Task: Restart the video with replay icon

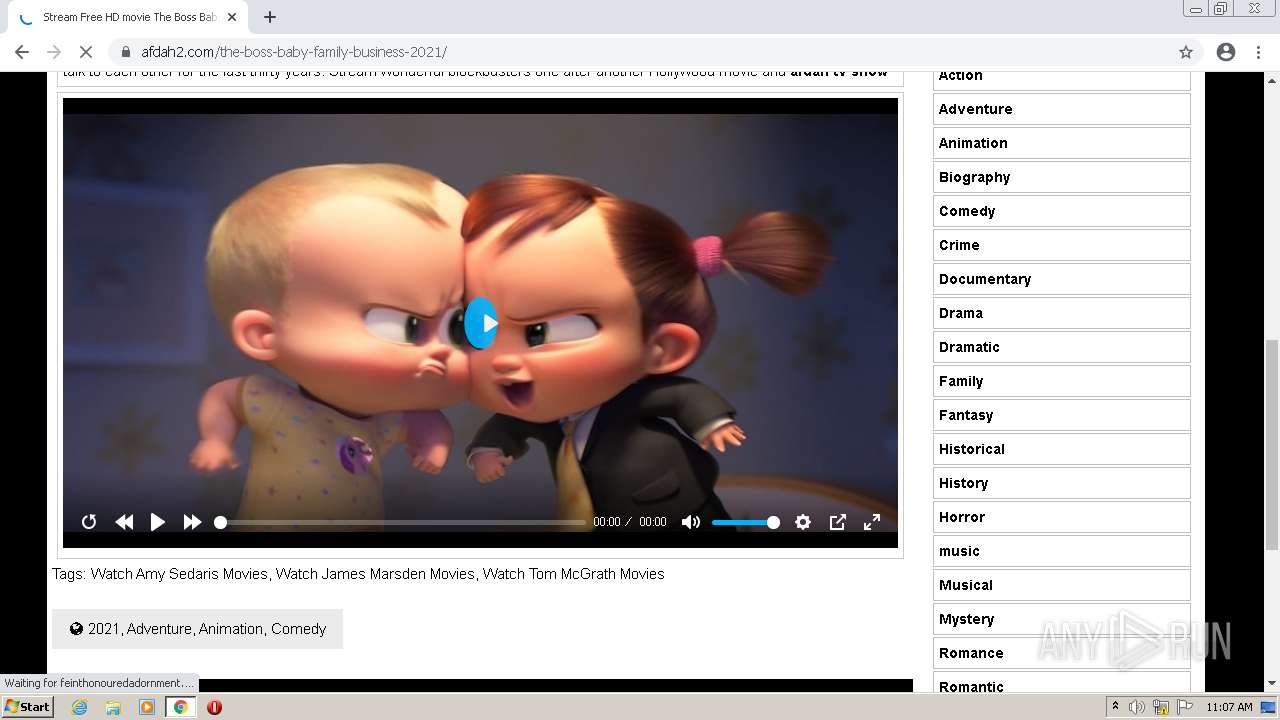Action: click(x=89, y=522)
